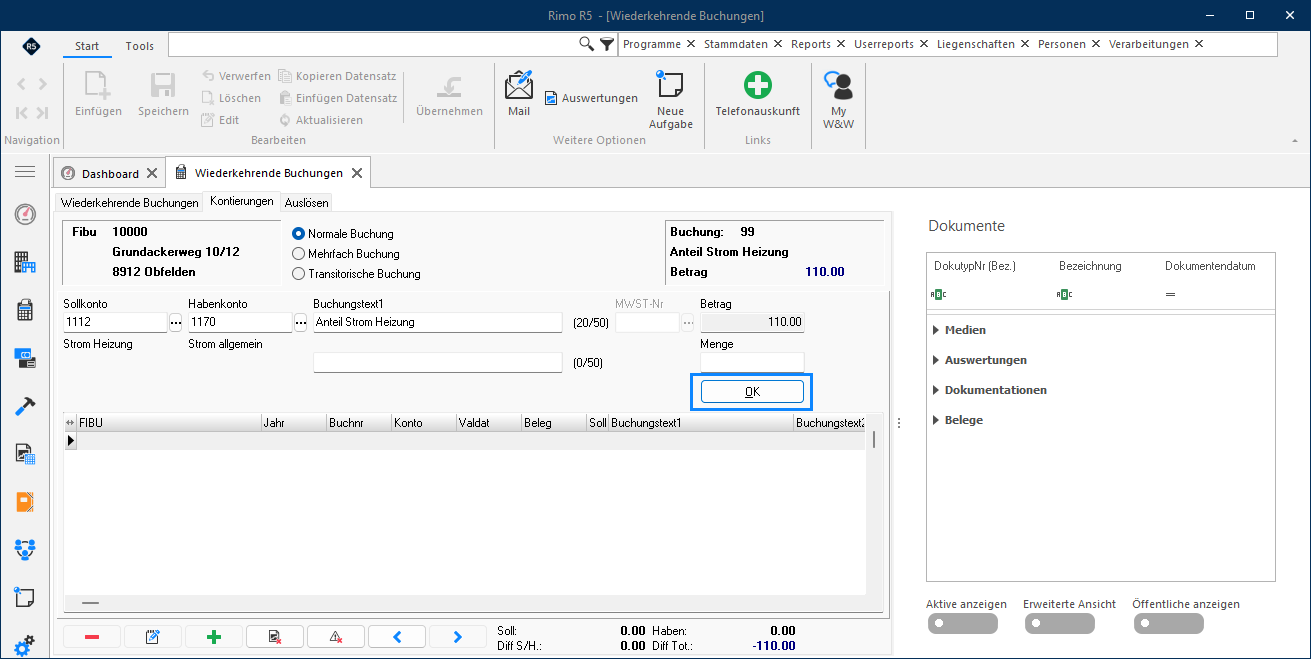Switch to the Tools ribbon tab
The width and height of the screenshot is (1311, 659).
point(140,46)
